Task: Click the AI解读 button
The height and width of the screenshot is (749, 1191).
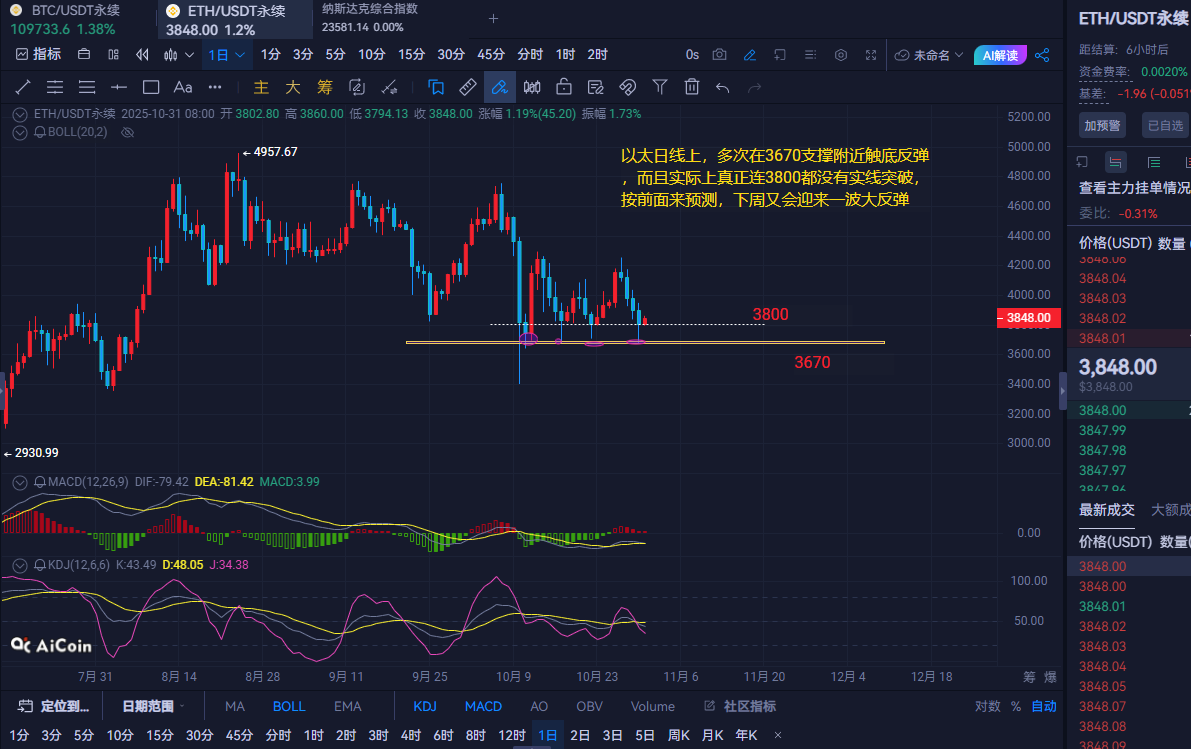Action: [x=1000, y=55]
